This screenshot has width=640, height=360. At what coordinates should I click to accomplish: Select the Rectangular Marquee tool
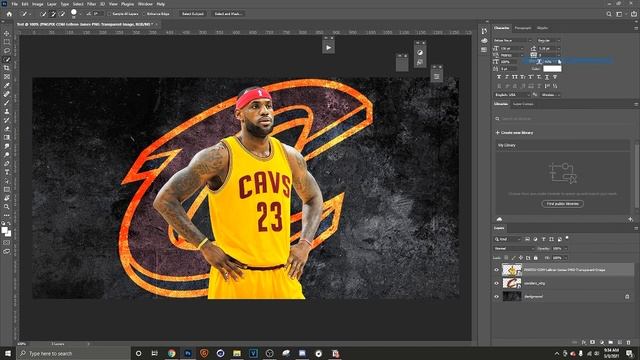pos(7,42)
